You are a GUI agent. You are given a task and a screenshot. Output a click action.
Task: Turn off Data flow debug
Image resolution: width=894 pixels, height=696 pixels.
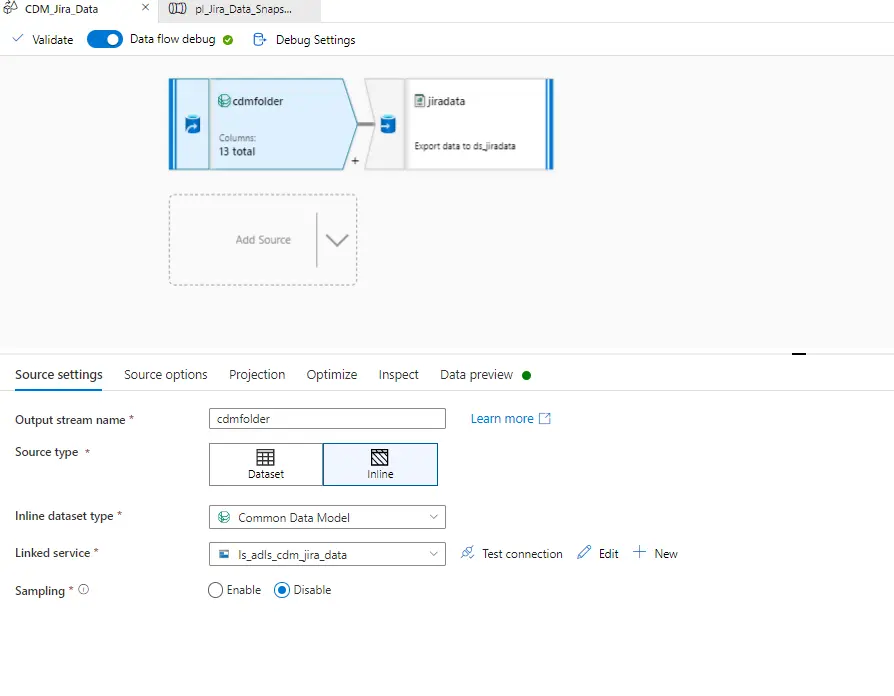click(104, 39)
